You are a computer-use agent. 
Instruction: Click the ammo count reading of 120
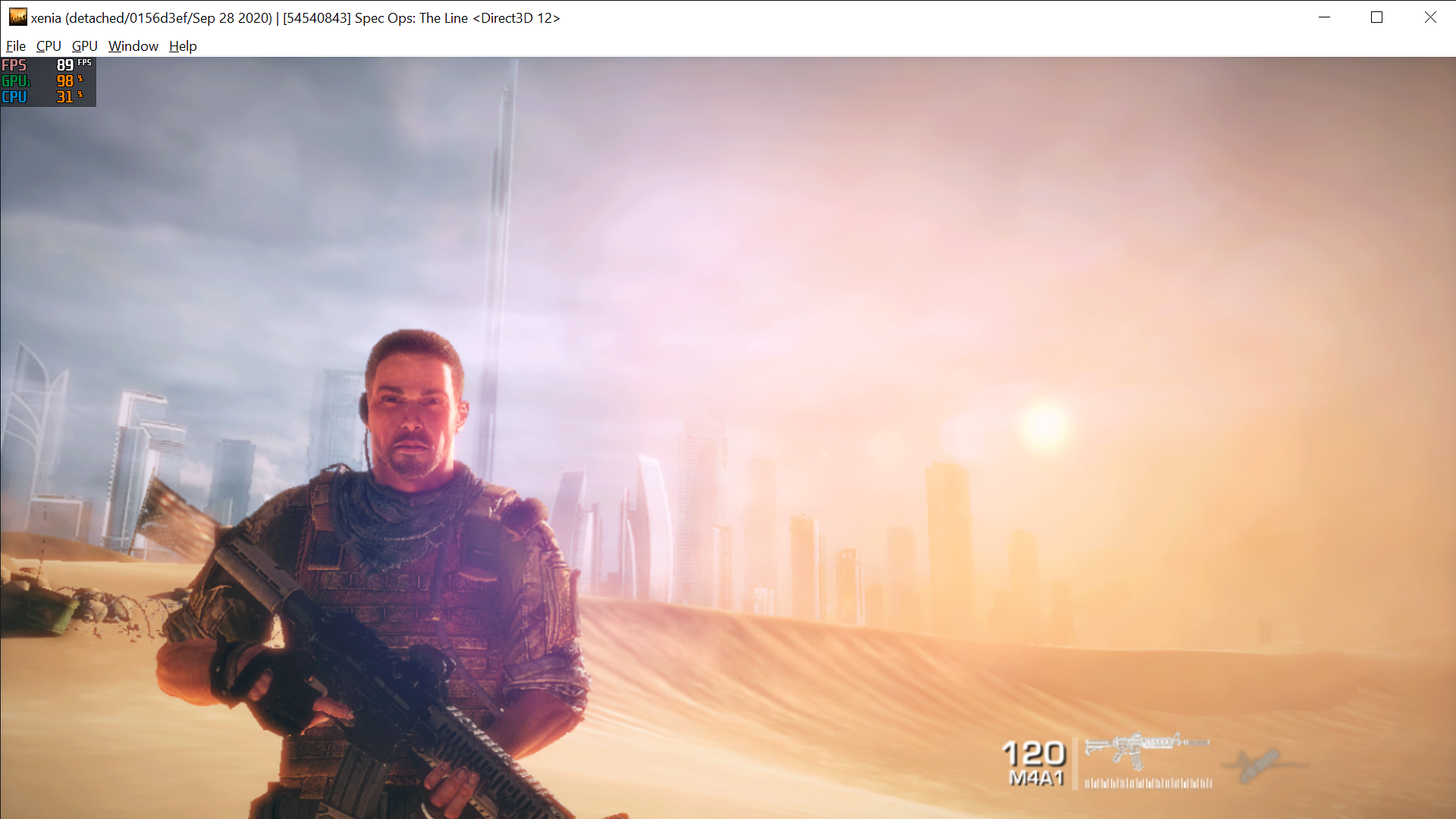[1034, 755]
